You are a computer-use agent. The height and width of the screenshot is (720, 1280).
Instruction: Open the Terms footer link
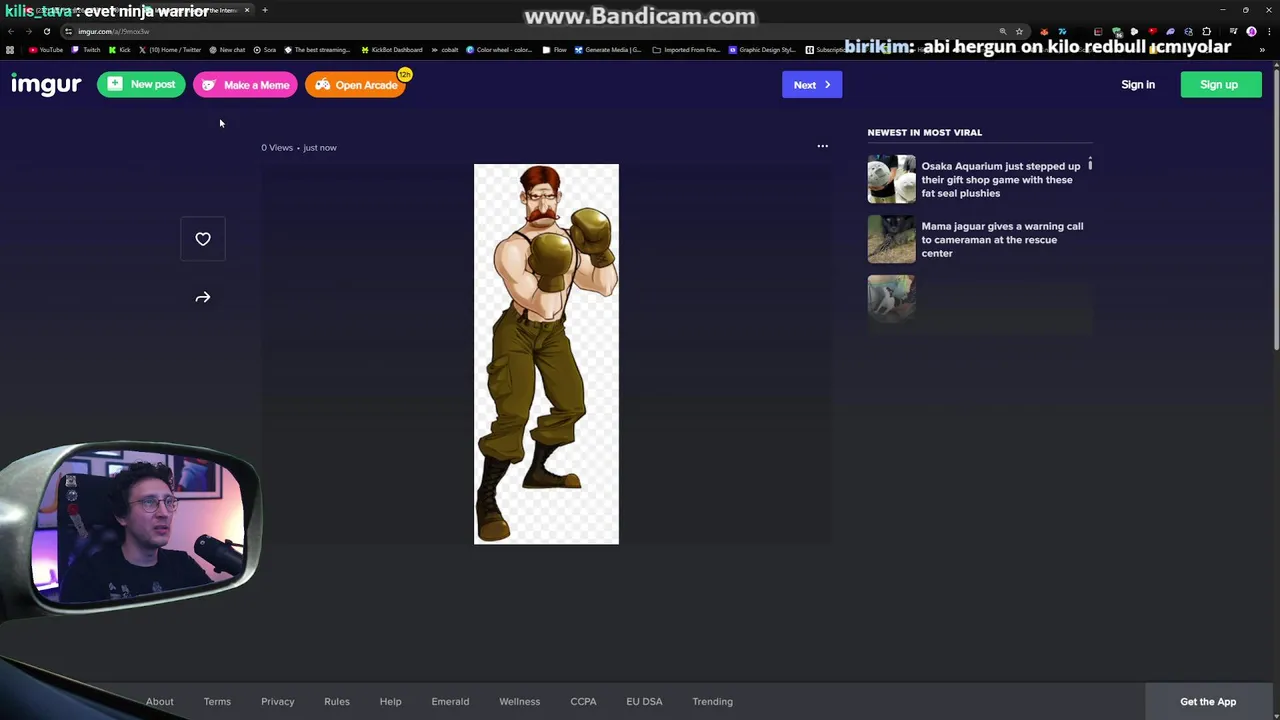tap(217, 702)
